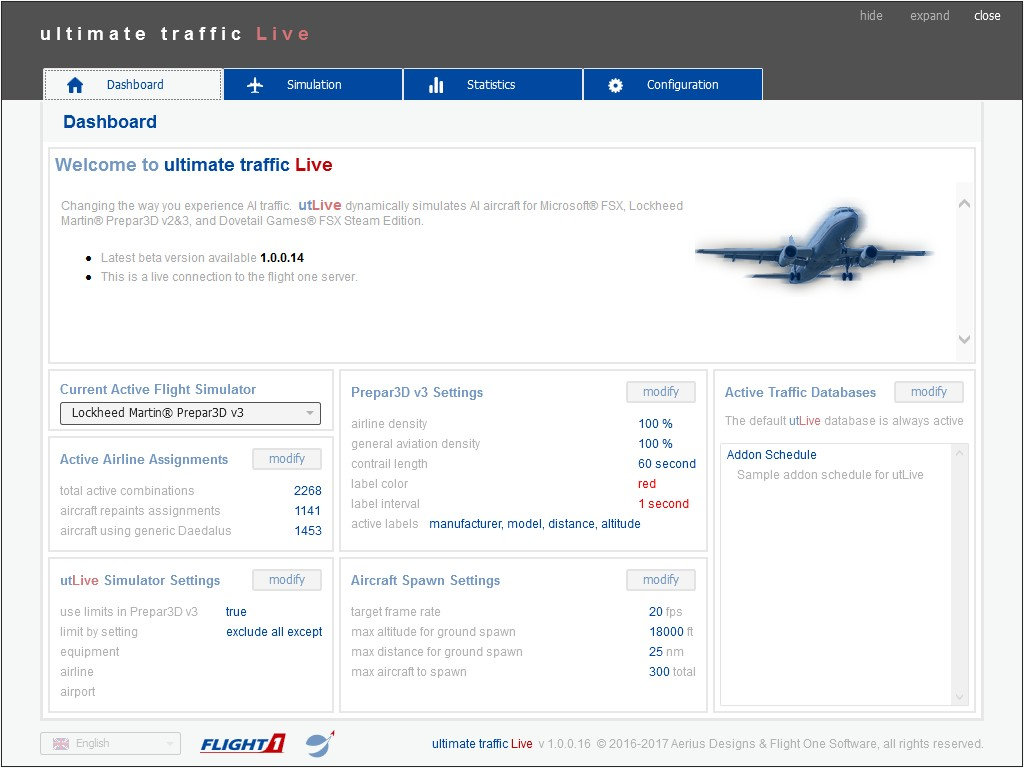
Task: Open the Dashboard tab
Action: (133, 84)
